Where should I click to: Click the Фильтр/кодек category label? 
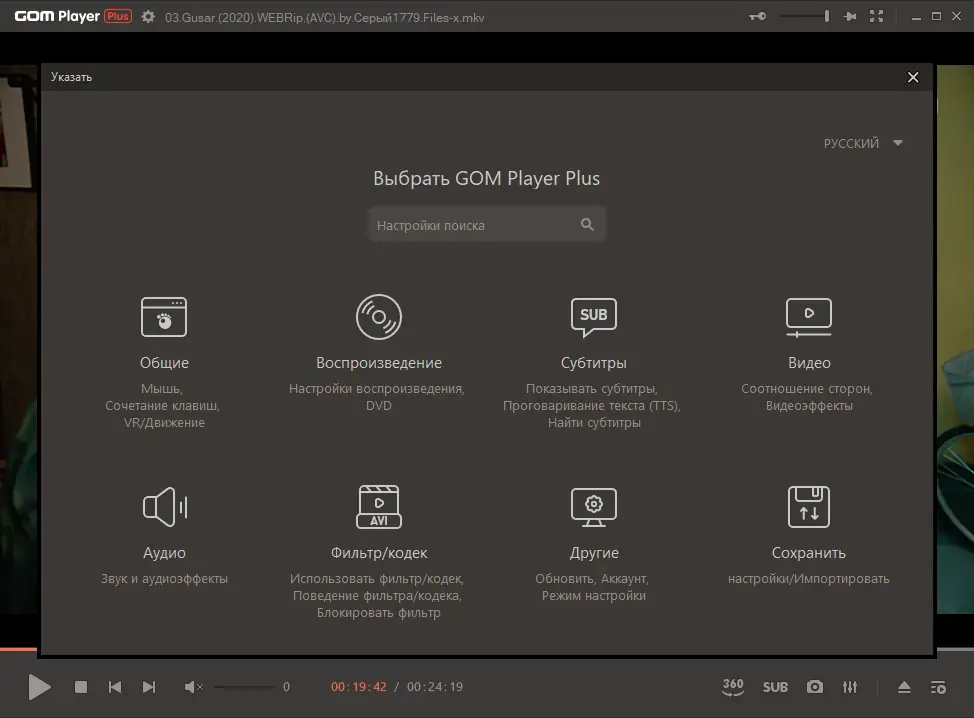click(x=379, y=553)
